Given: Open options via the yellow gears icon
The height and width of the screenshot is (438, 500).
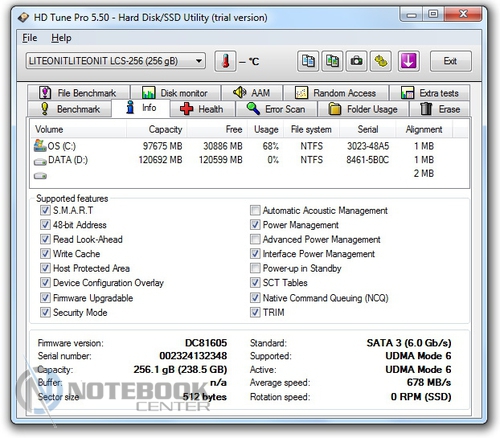Looking at the screenshot, I should click(x=381, y=61).
